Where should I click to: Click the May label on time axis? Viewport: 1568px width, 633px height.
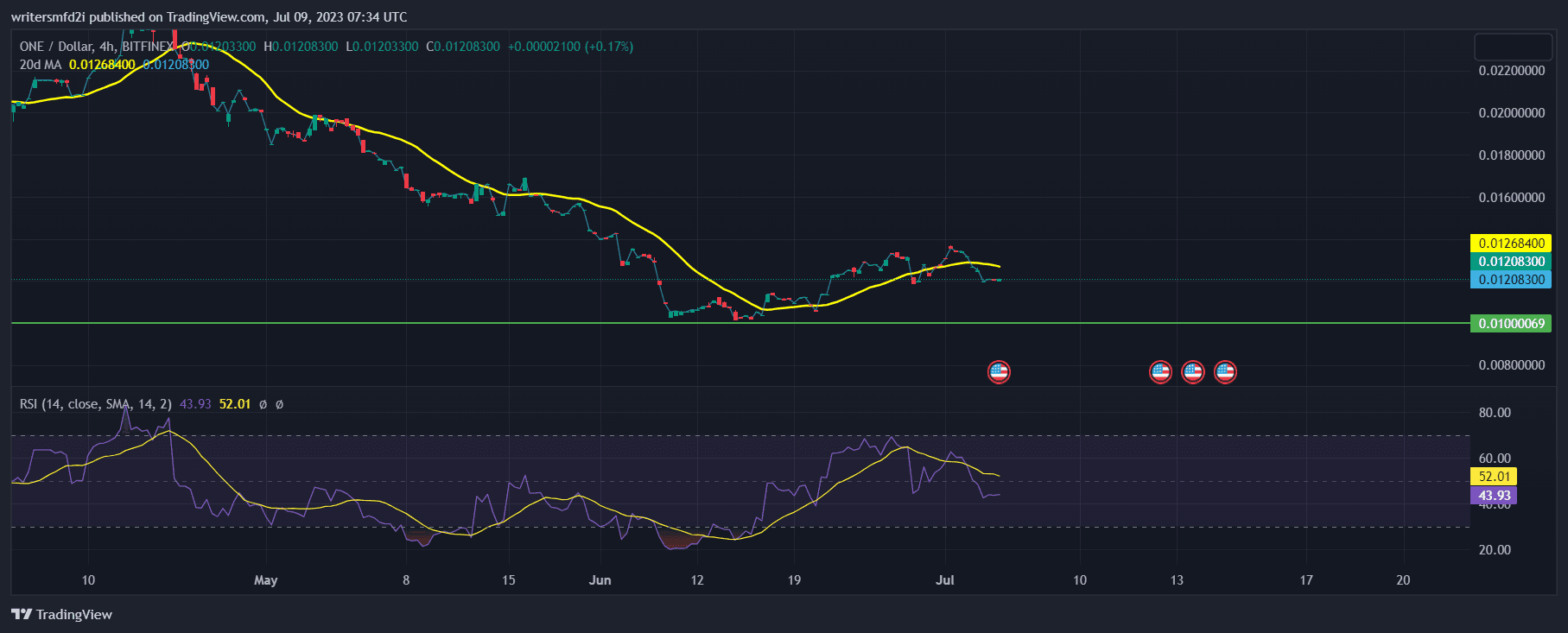(x=266, y=580)
